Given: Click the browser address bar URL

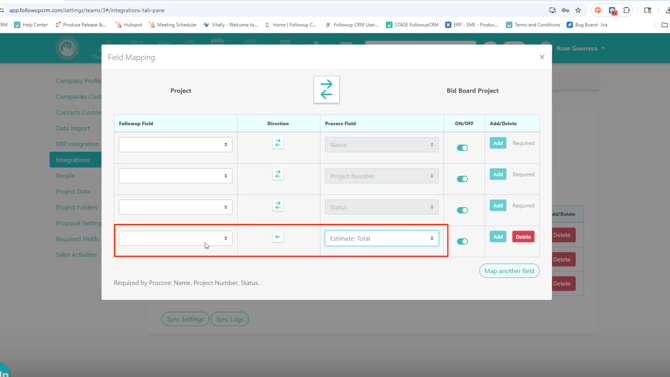Looking at the screenshot, I should (87, 10).
